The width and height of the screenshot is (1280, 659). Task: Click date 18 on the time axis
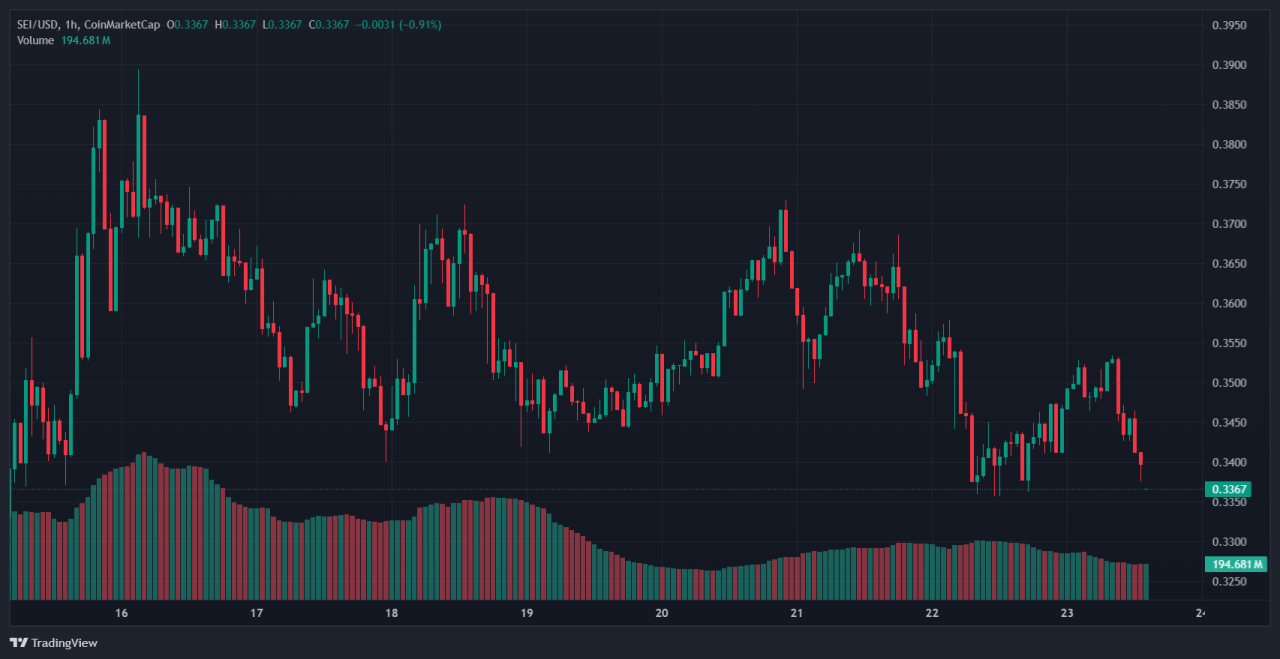click(x=391, y=613)
